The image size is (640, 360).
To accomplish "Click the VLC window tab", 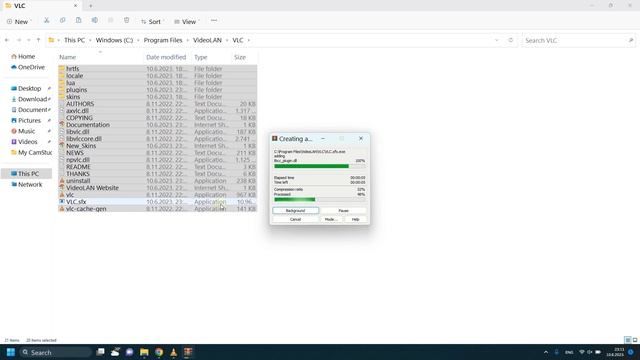I will click(41, 6).
